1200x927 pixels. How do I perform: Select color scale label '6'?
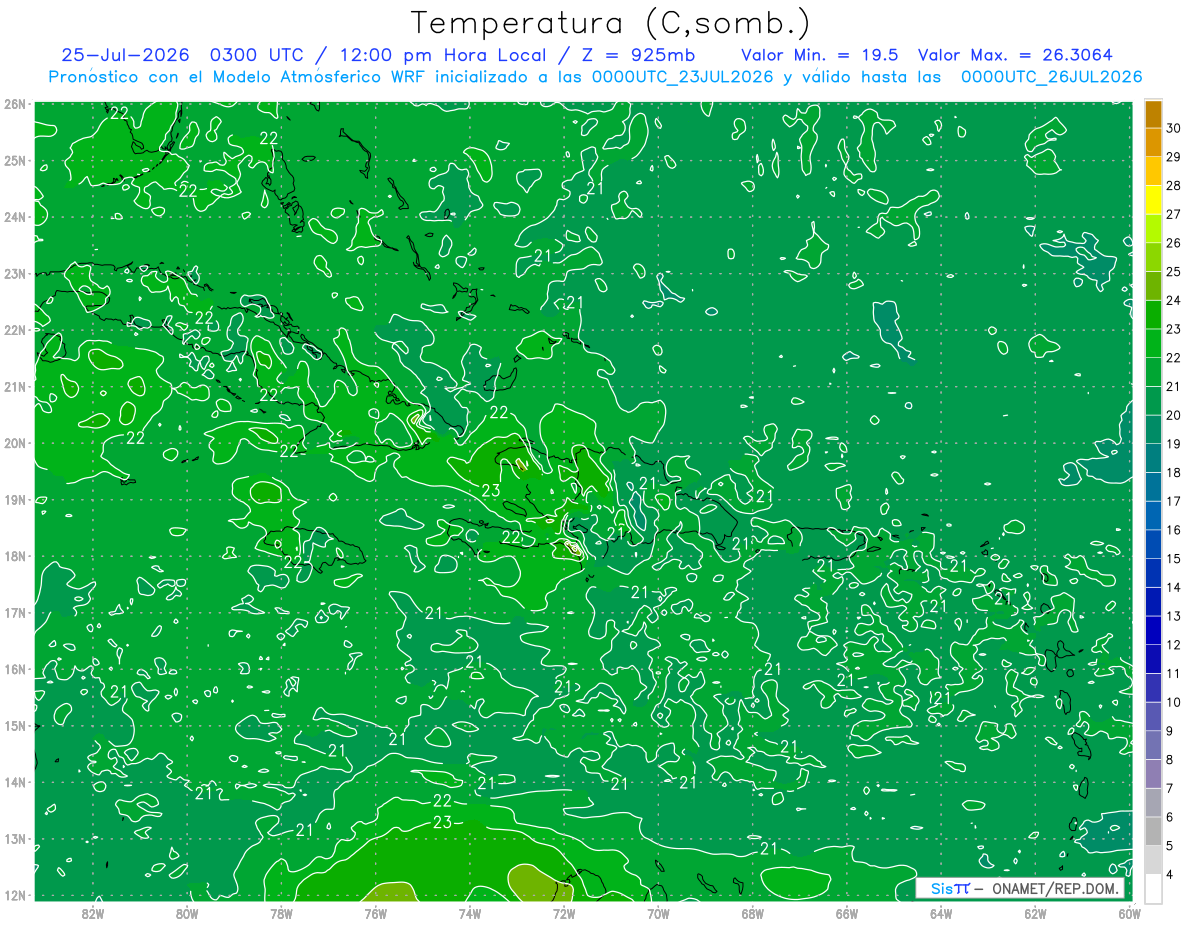point(1170,816)
